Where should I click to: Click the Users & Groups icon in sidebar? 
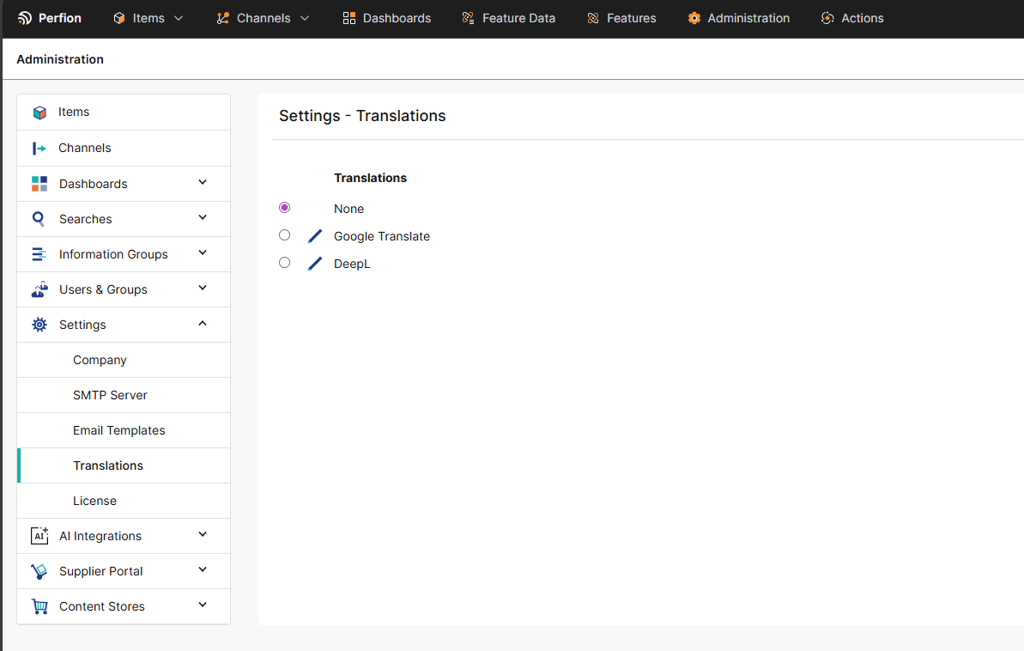39,289
